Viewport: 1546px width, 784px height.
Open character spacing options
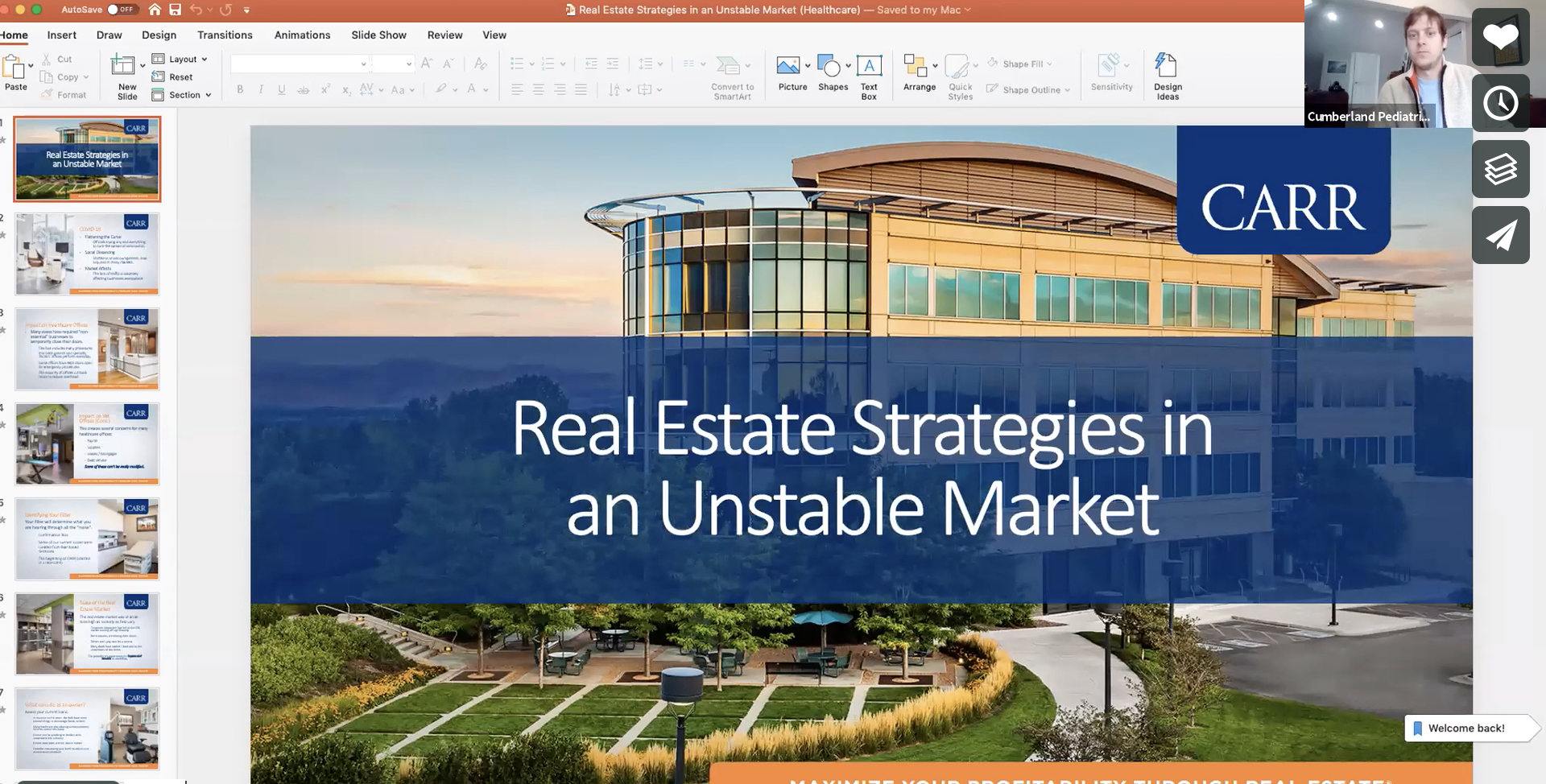371,89
